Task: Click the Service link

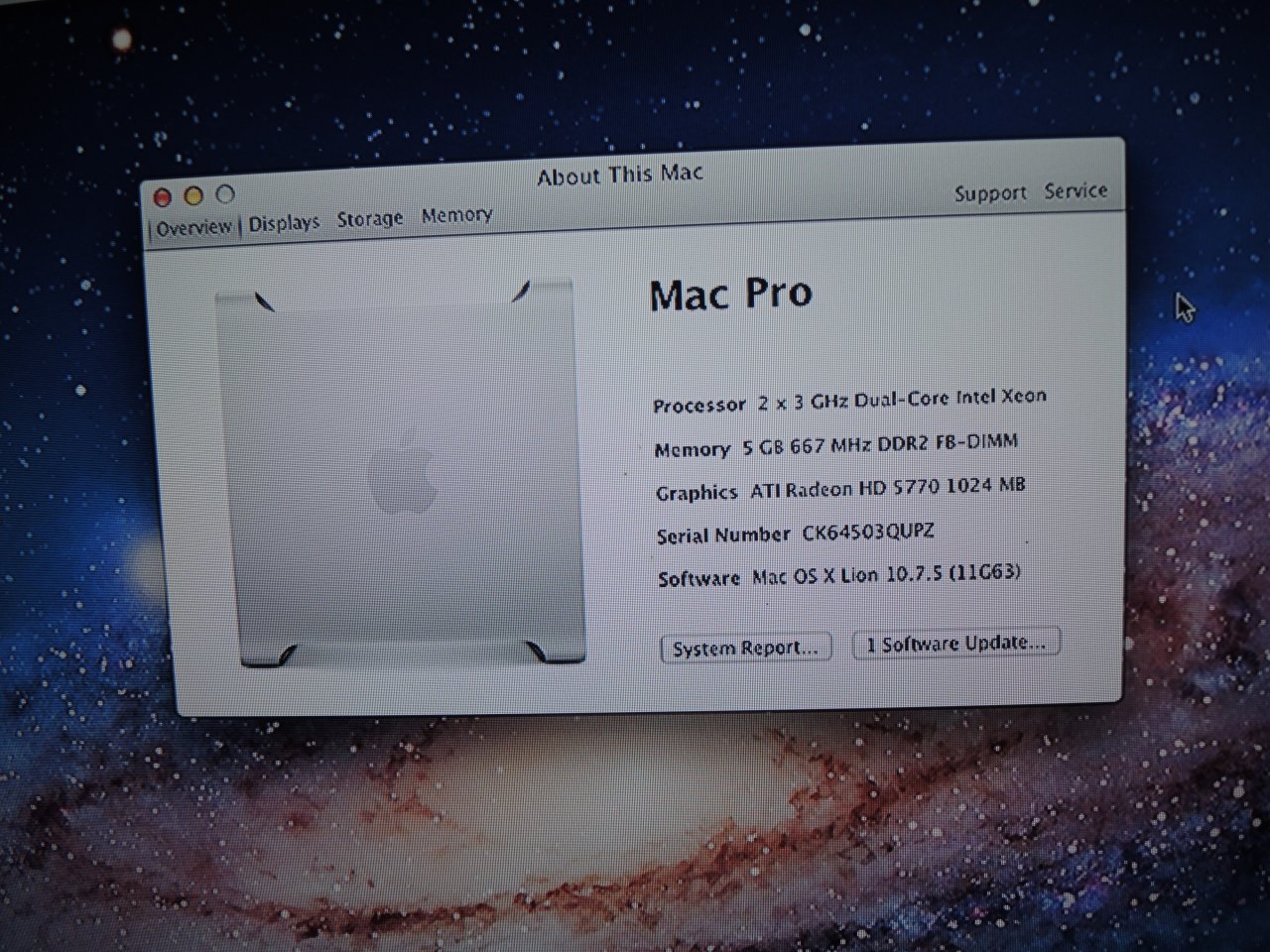Action: tap(1076, 190)
